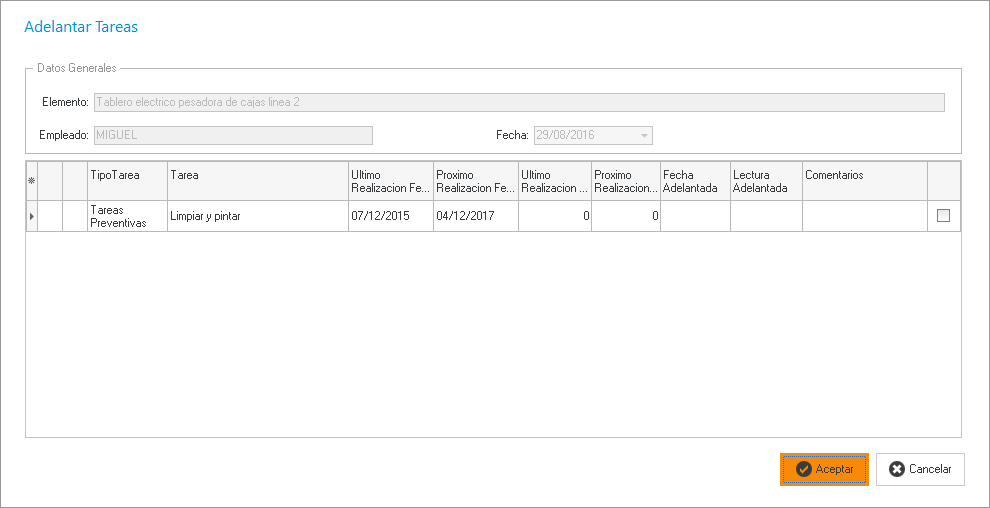The width and height of the screenshot is (990, 508).
Task: Click the Empleado field showing MIGUEL
Action: click(232, 135)
